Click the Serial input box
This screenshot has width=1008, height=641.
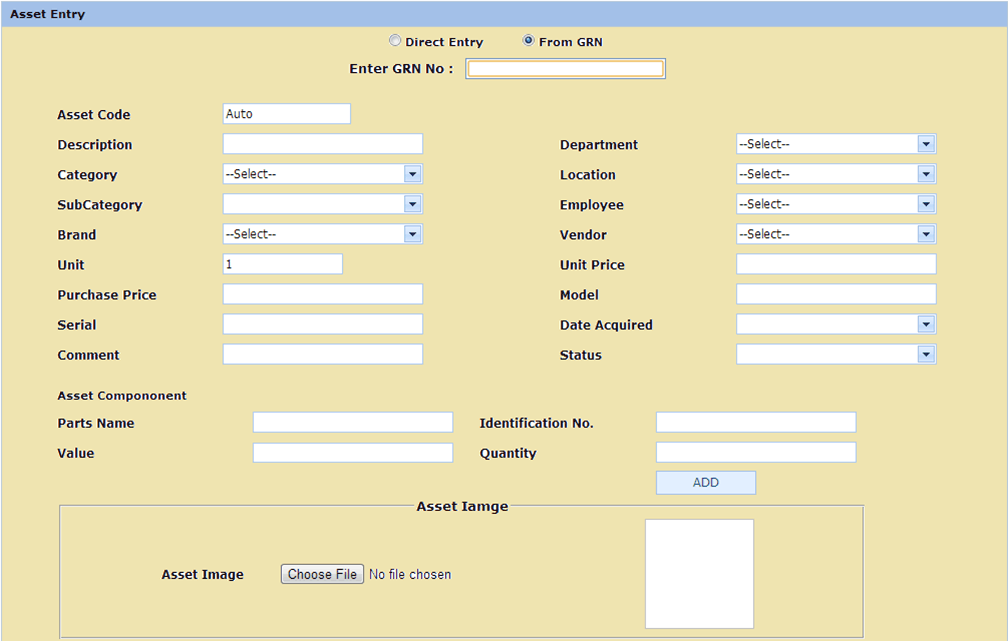[x=322, y=324]
